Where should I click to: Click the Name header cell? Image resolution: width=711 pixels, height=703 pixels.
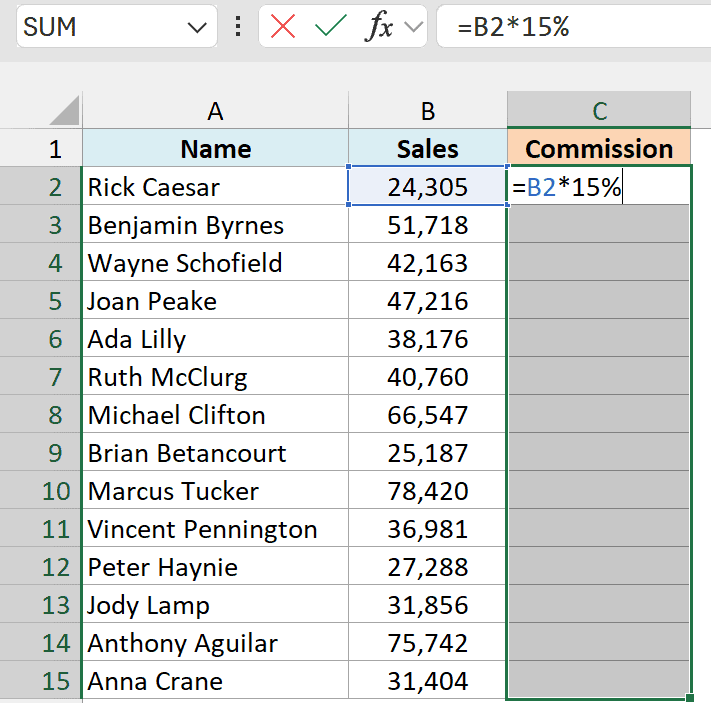[215, 148]
